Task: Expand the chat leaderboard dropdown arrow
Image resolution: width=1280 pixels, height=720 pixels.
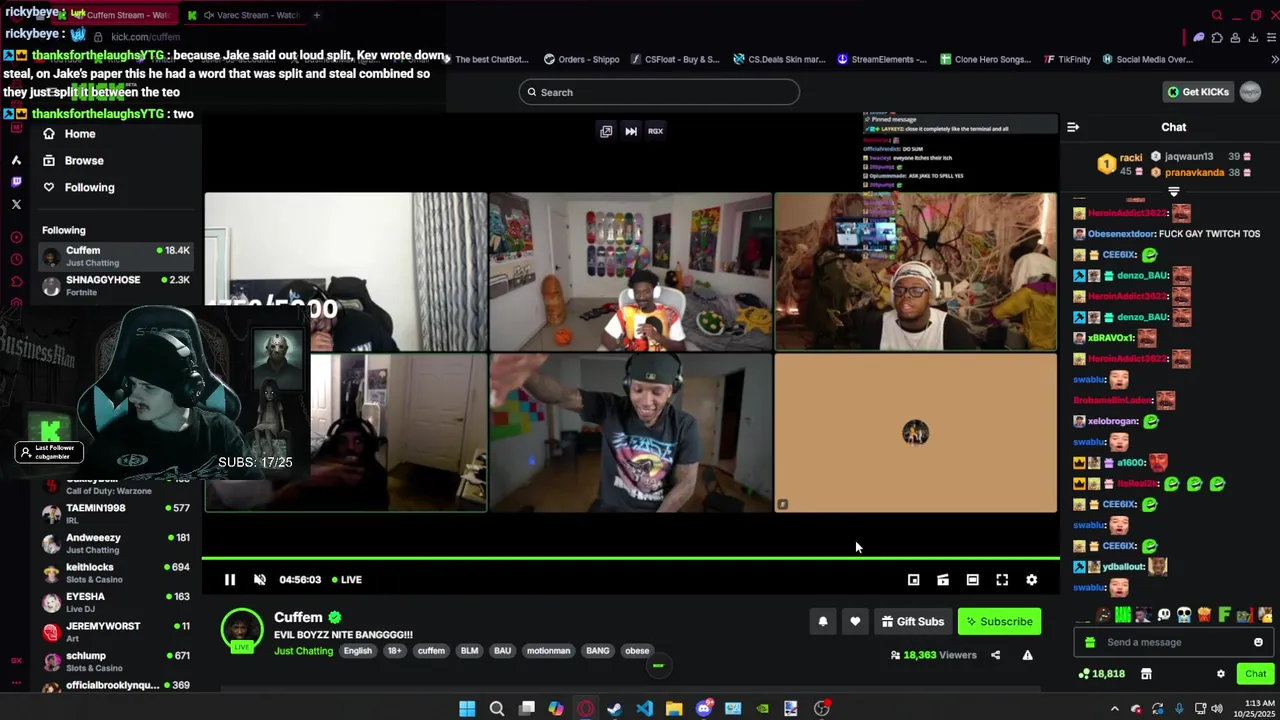Action: pos(1174,191)
